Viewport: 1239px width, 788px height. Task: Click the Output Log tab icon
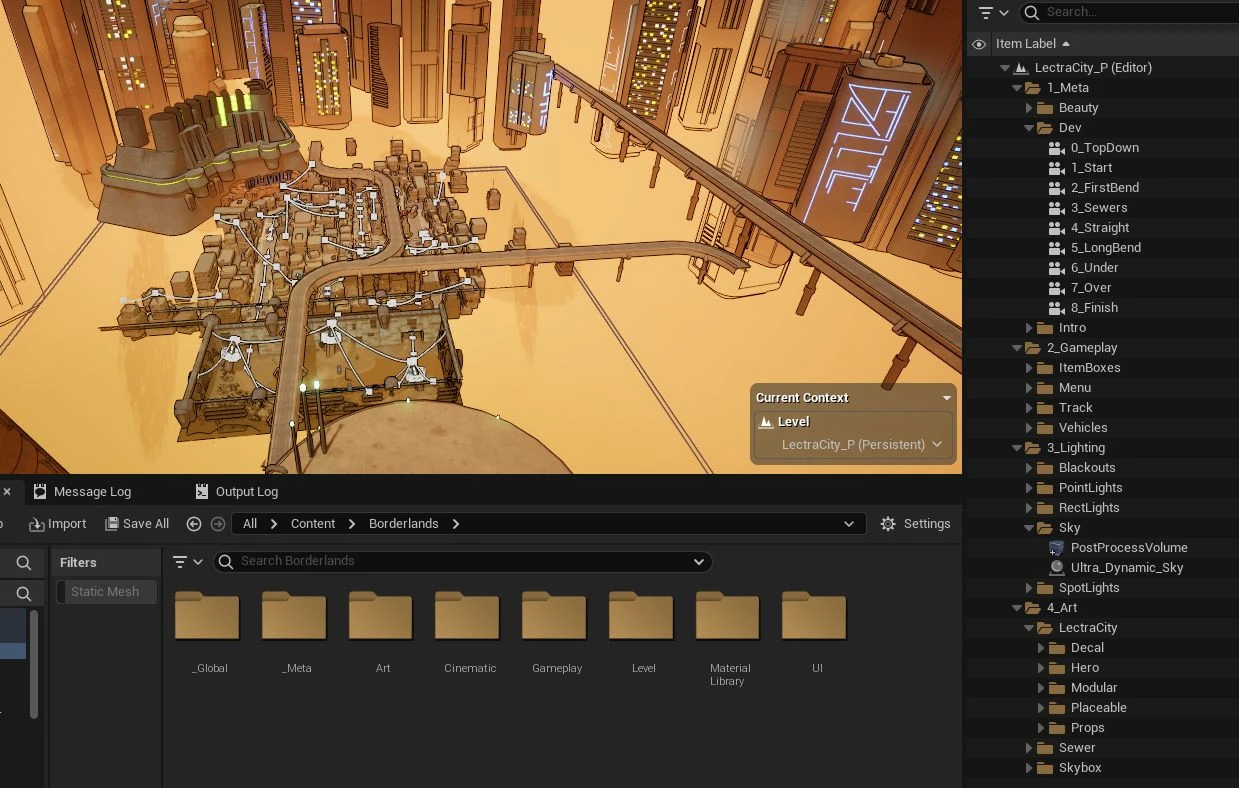coord(202,491)
